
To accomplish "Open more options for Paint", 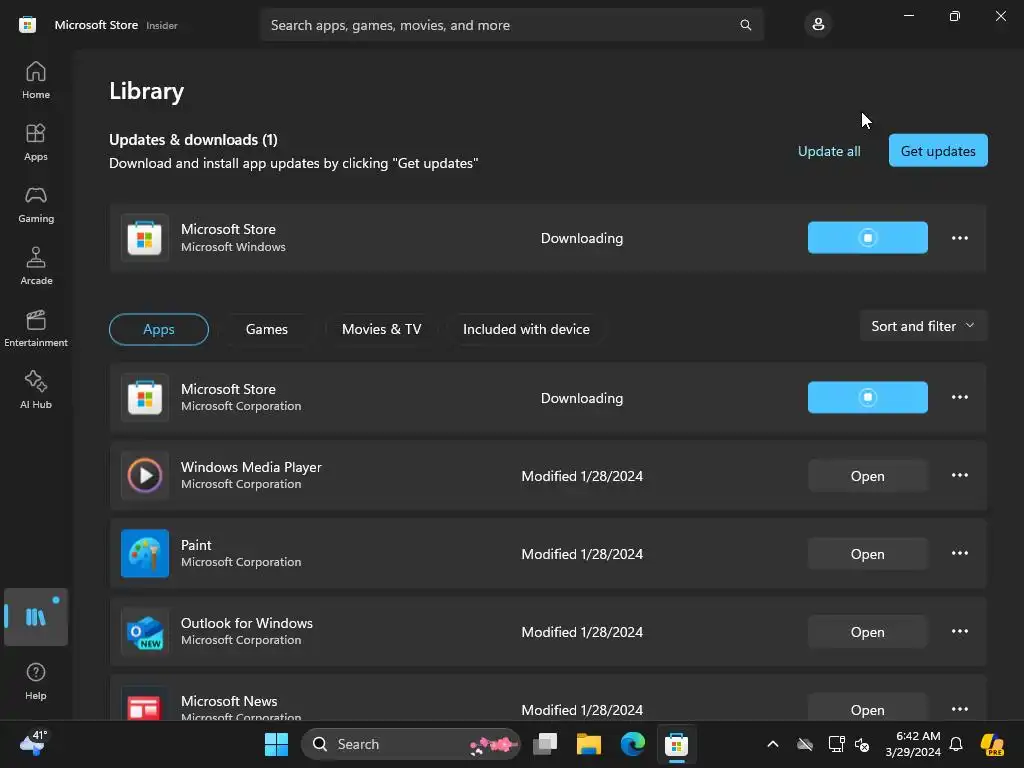I will tap(959, 553).
